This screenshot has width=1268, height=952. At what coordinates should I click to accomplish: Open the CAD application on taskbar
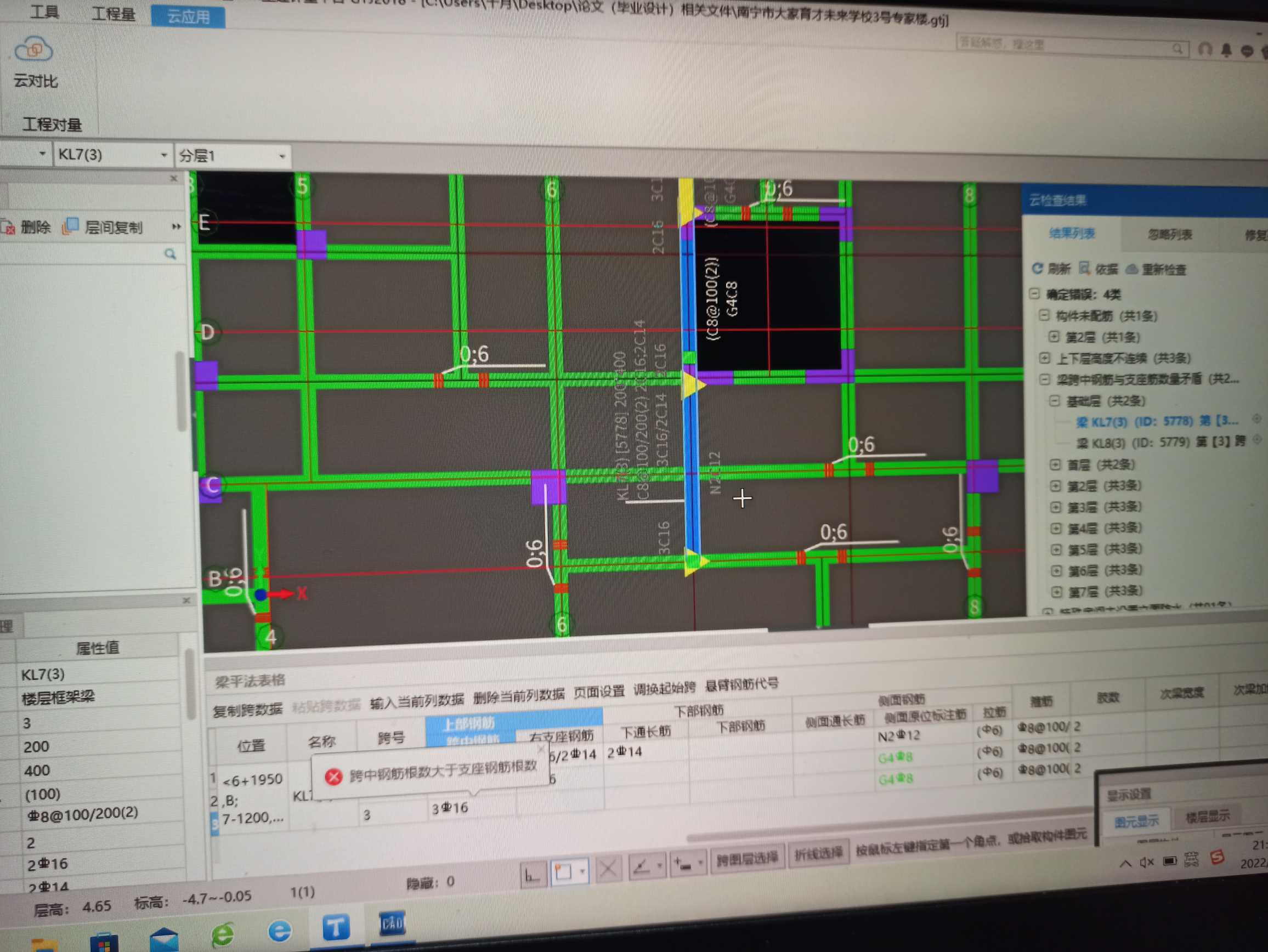pos(392,923)
